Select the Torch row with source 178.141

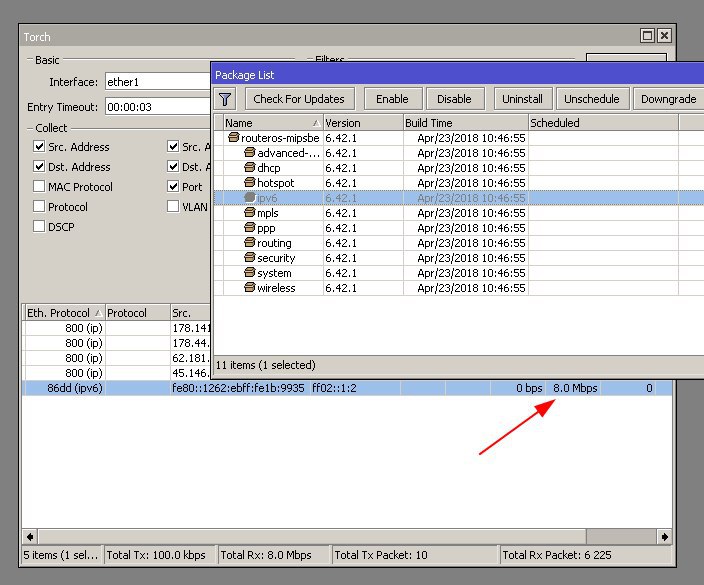[x=117, y=328]
